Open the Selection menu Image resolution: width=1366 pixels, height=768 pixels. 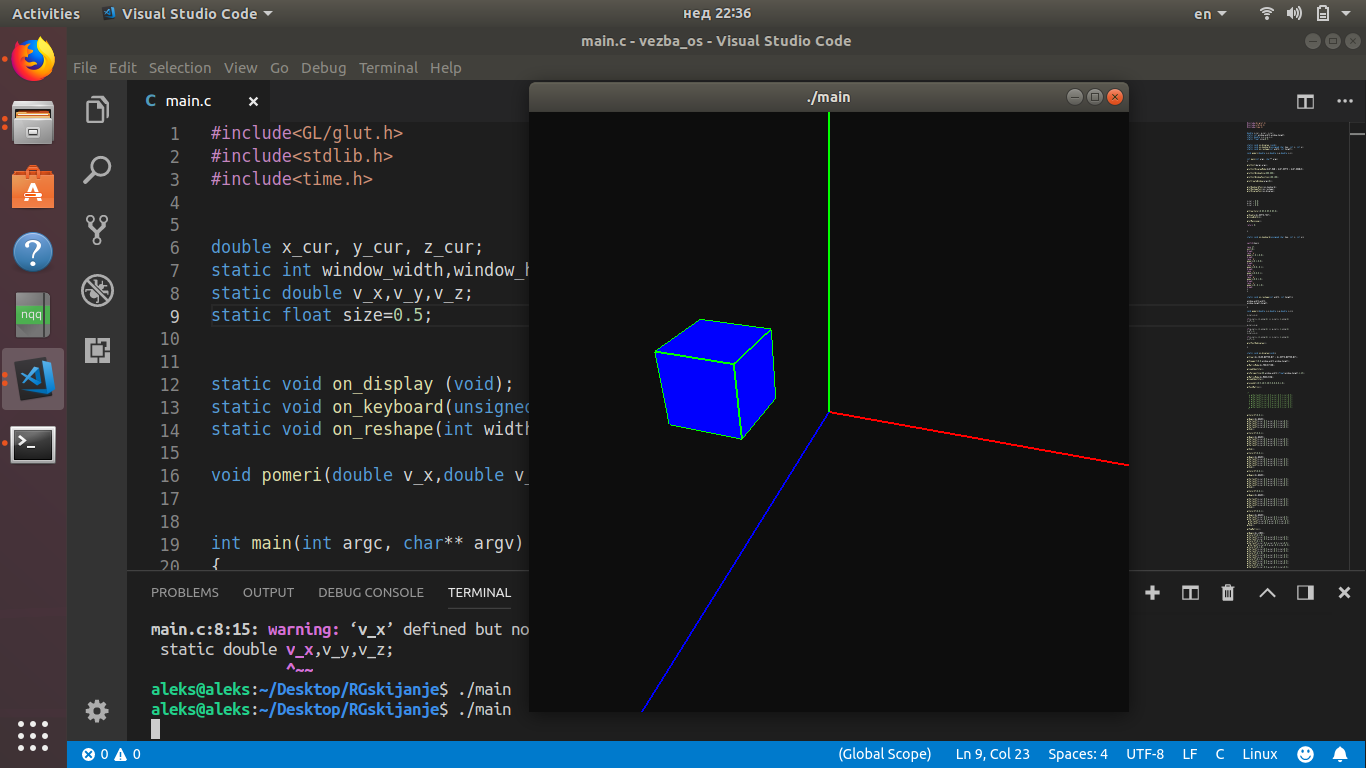click(x=180, y=68)
